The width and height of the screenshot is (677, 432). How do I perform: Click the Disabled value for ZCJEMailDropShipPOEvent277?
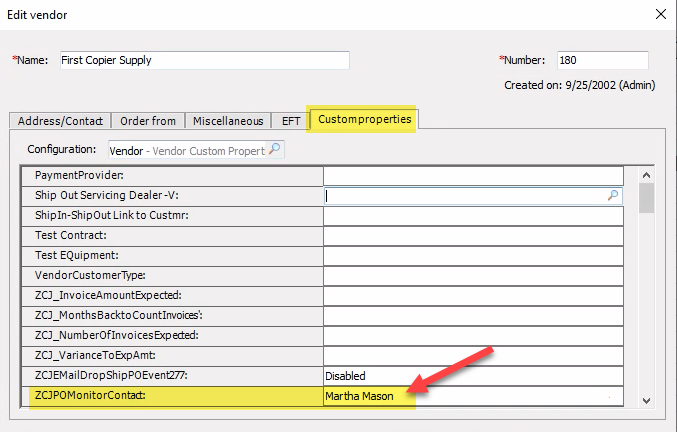tap(473, 376)
